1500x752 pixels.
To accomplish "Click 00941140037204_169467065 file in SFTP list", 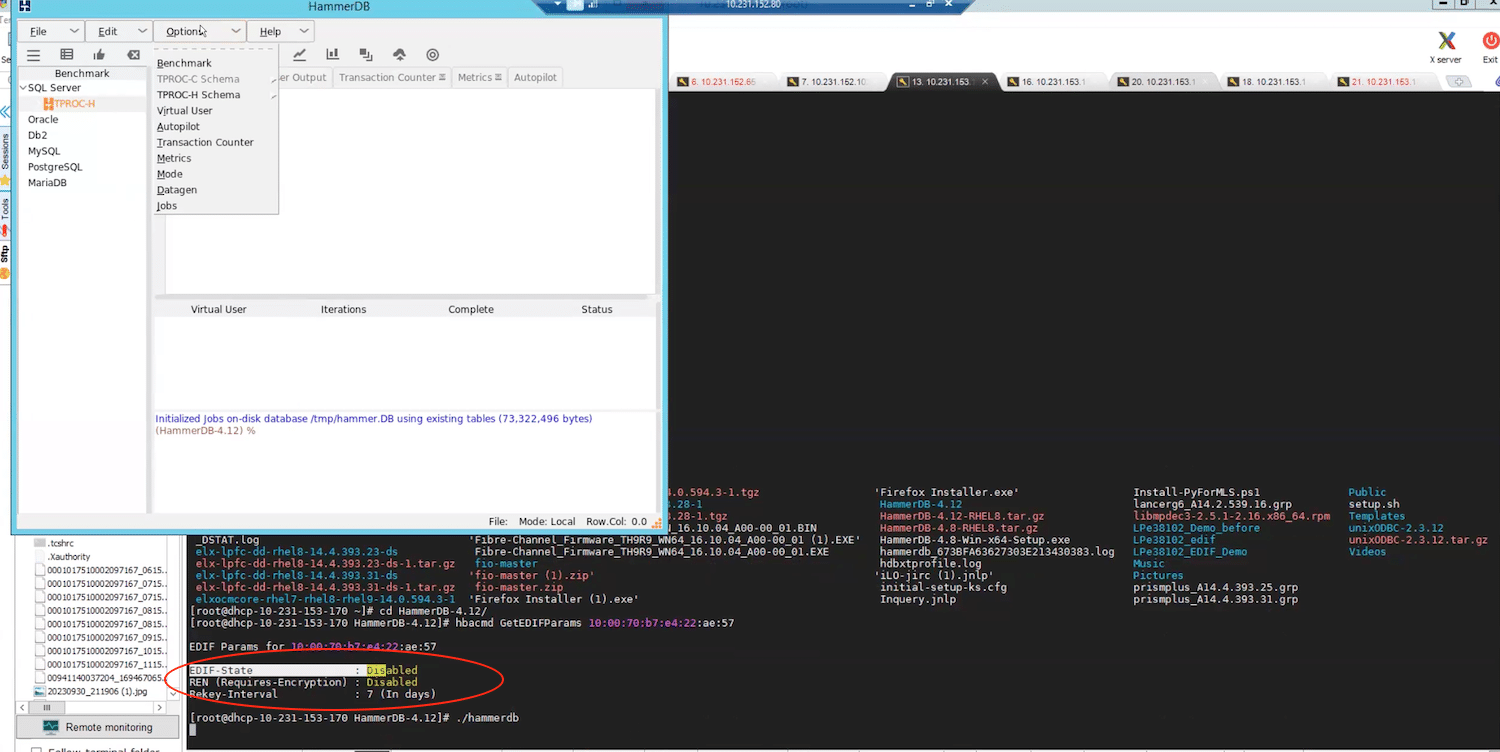I will 106,678.
